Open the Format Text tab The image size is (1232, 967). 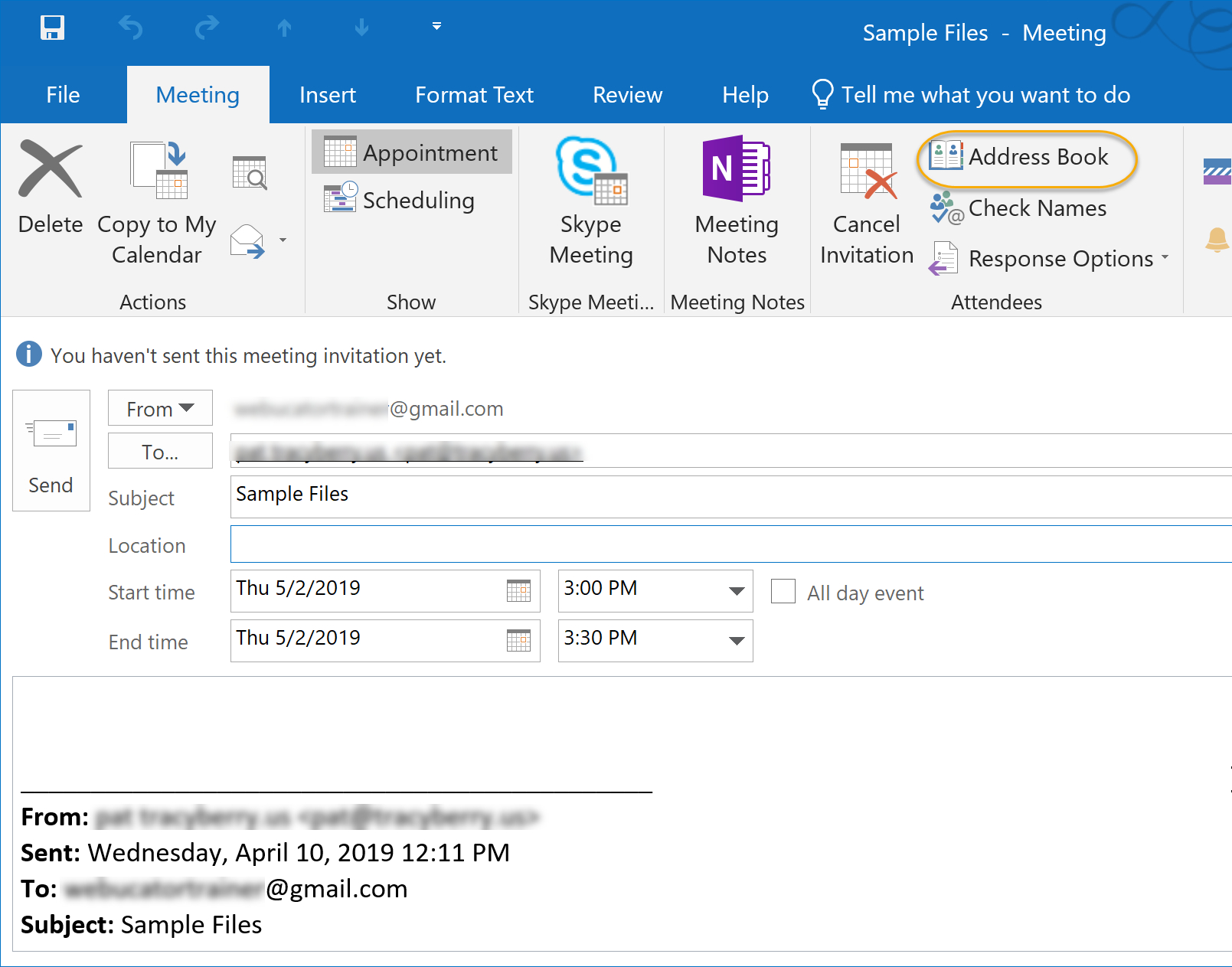474,95
